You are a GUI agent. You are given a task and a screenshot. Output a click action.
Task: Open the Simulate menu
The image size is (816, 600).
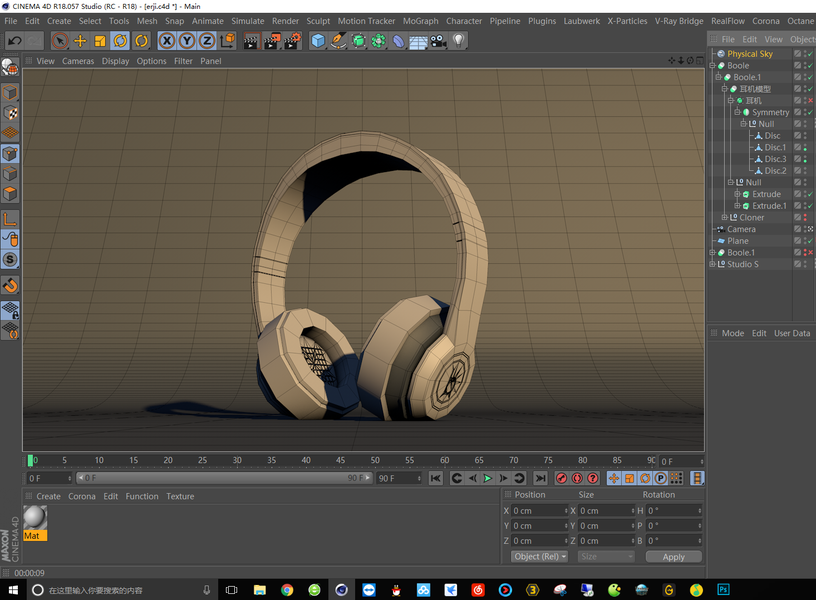pyautogui.click(x=248, y=21)
